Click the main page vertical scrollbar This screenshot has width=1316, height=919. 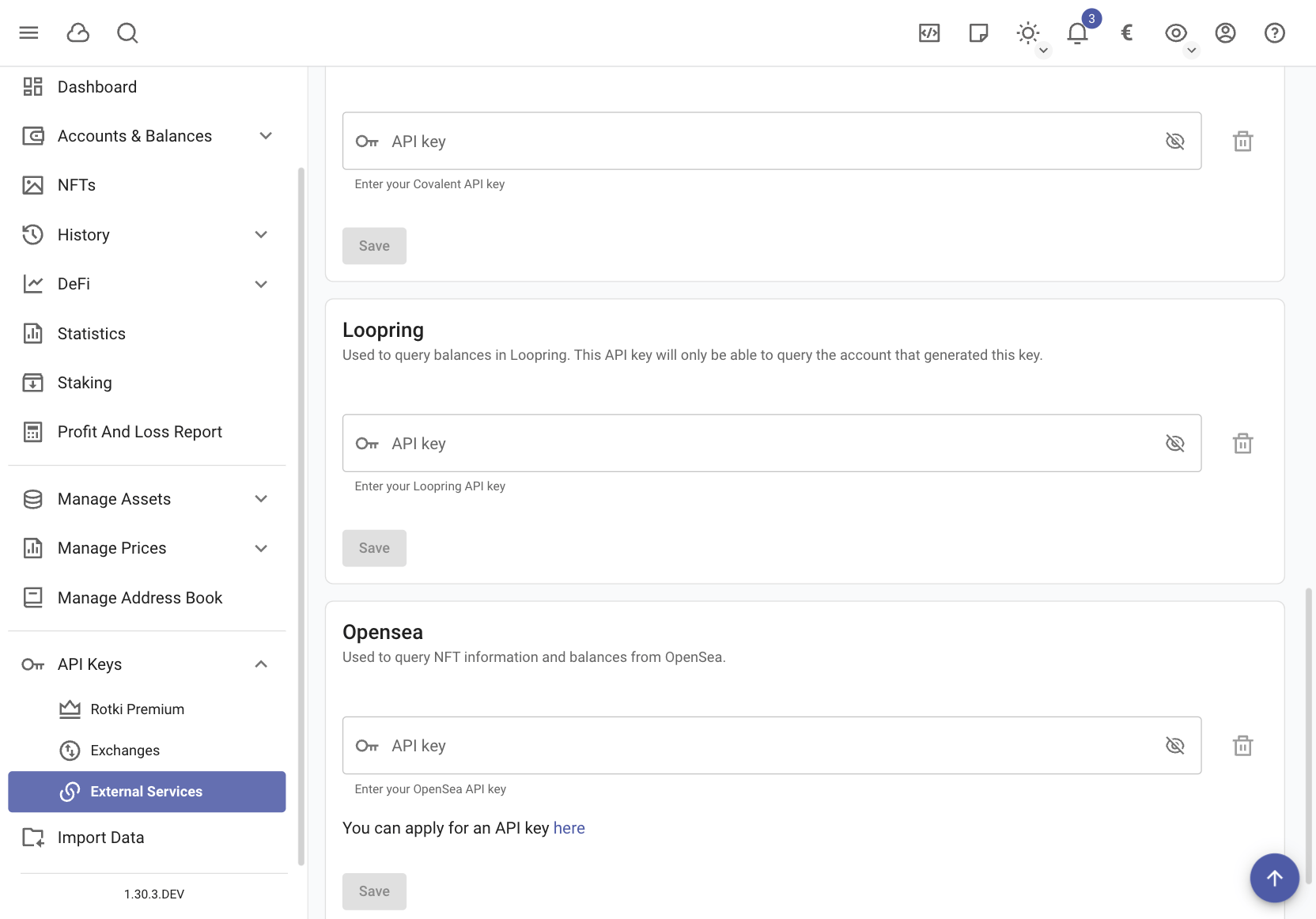coord(1309,736)
